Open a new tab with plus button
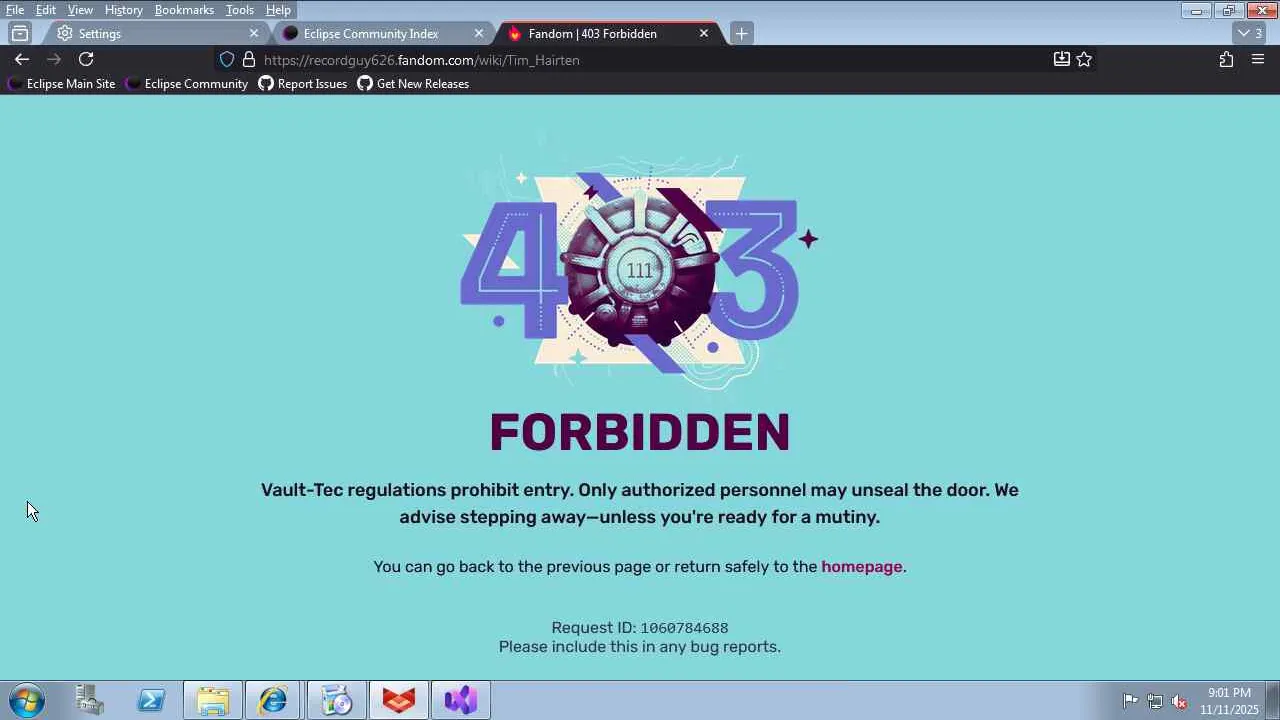Screen dimensions: 1280x720 click(741, 33)
